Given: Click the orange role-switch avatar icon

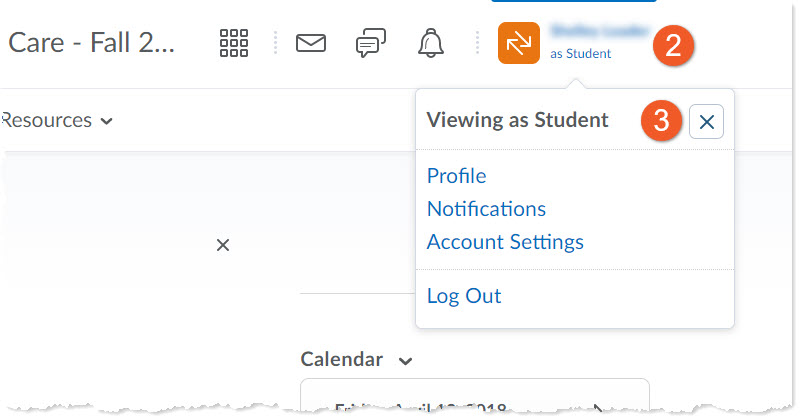Looking at the screenshot, I should (519, 43).
